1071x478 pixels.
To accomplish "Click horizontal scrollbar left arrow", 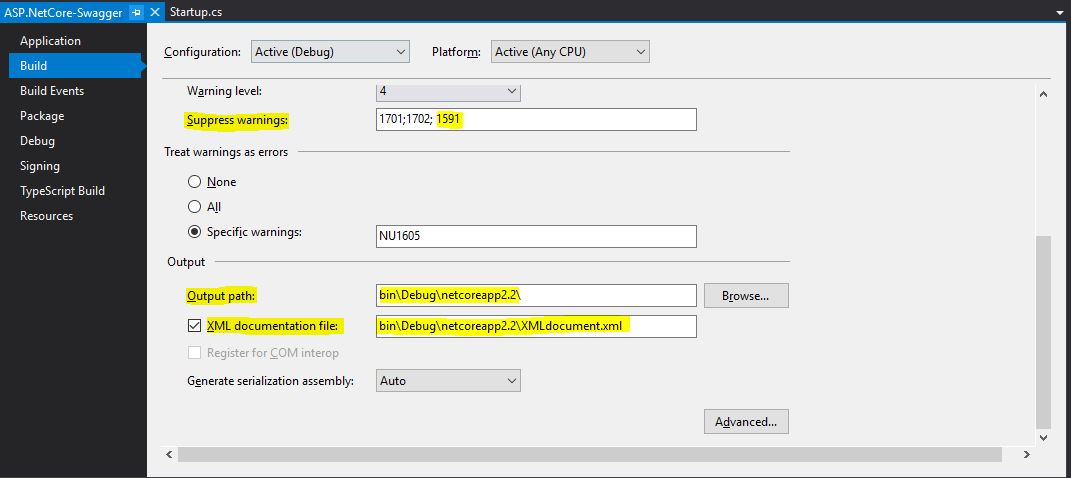I will pos(170,454).
